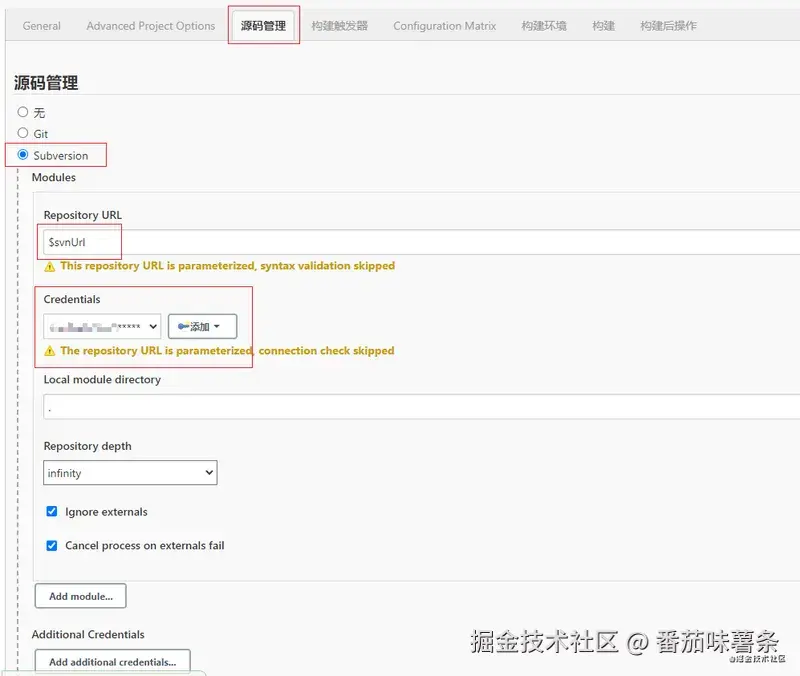Go to the 构建触发器 tab
800x676 pixels.
(x=339, y=26)
